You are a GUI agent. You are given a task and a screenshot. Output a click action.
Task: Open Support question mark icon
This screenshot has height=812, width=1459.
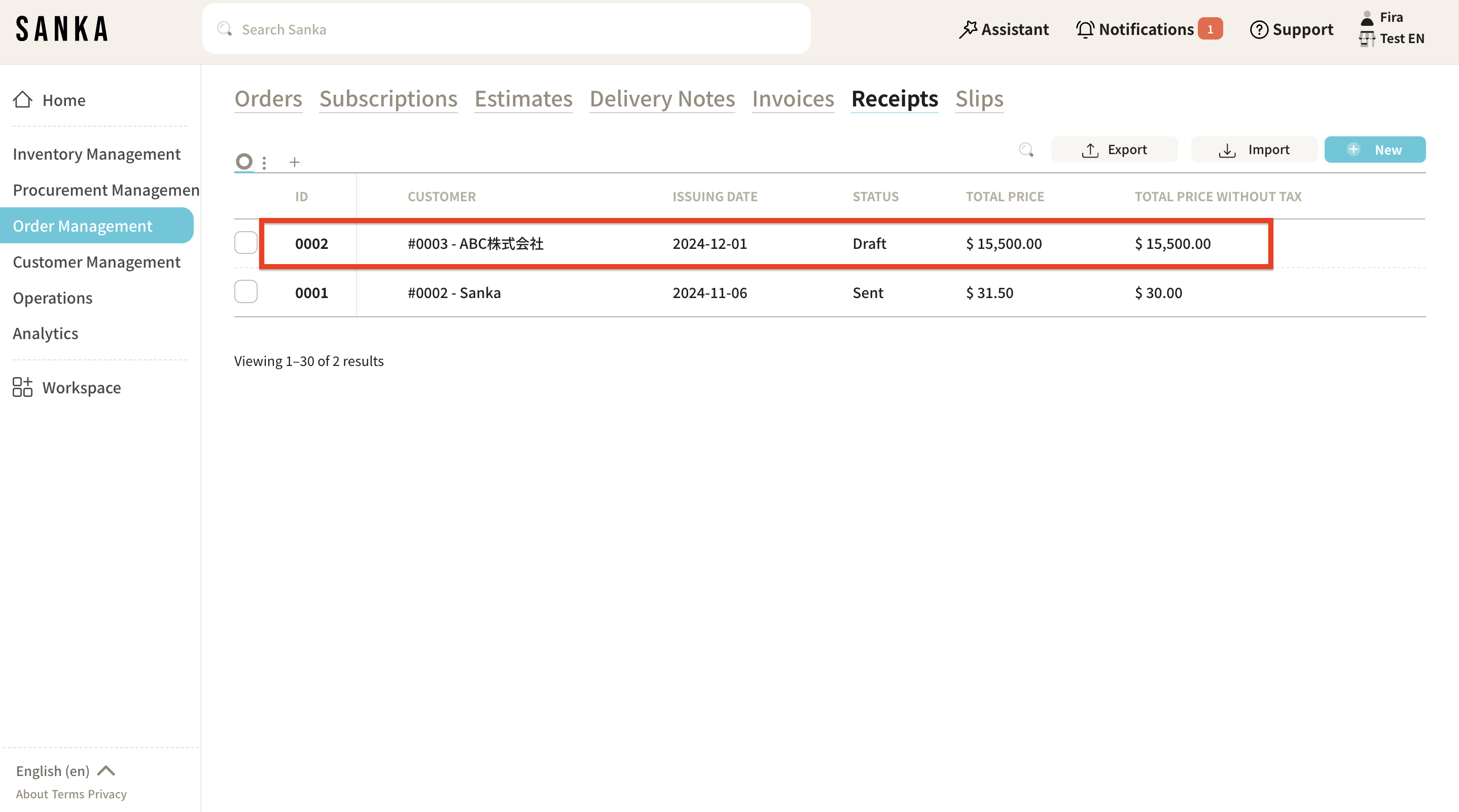point(1259,29)
